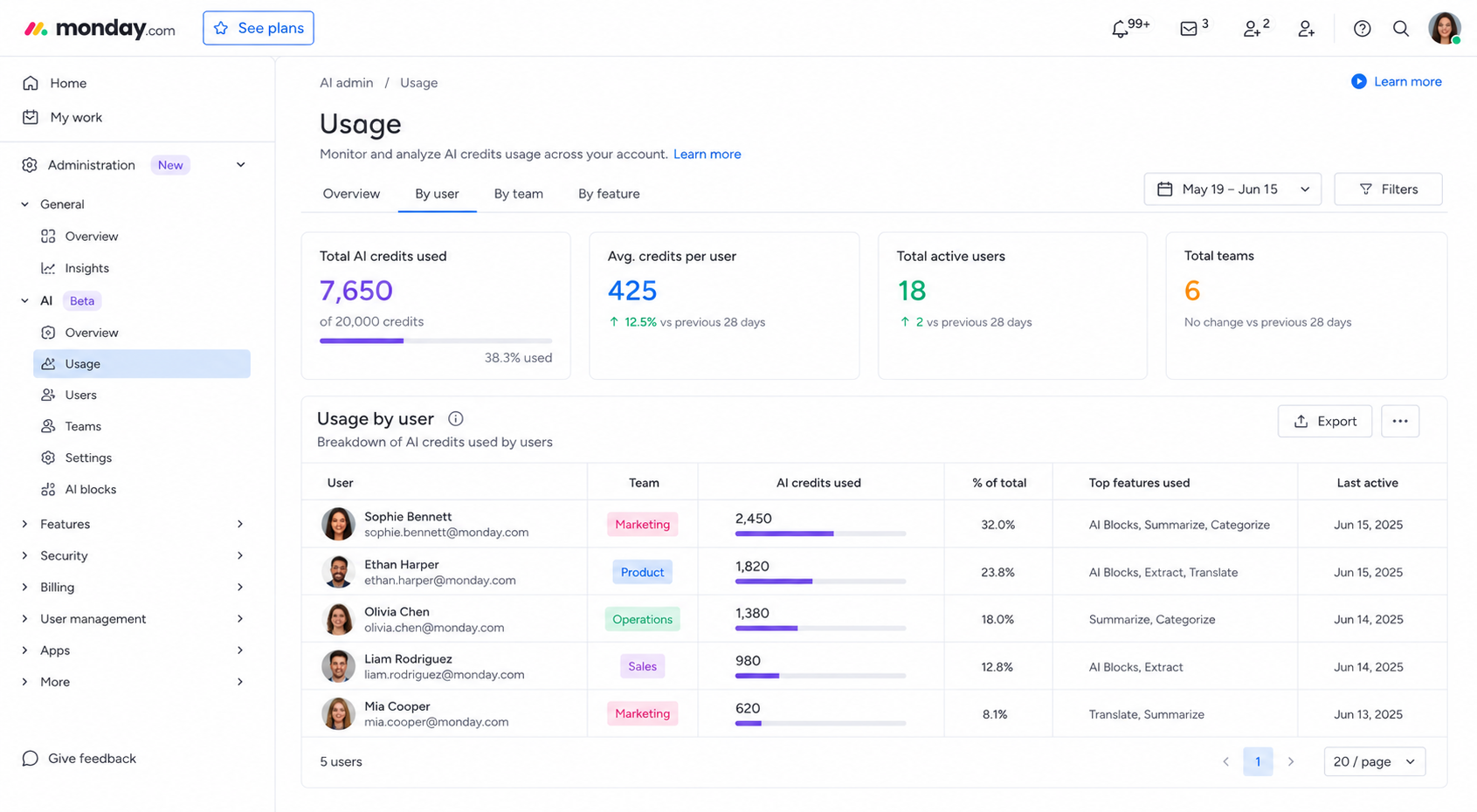Click the AI blocks icon

tap(48, 490)
